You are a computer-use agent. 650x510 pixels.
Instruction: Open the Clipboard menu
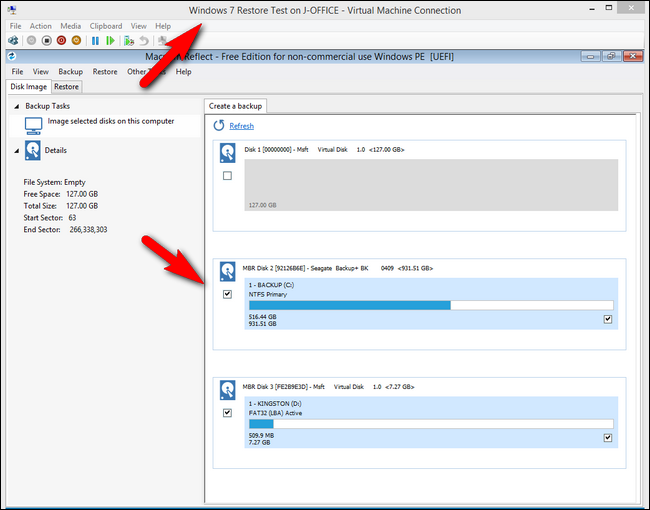tap(106, 26)
